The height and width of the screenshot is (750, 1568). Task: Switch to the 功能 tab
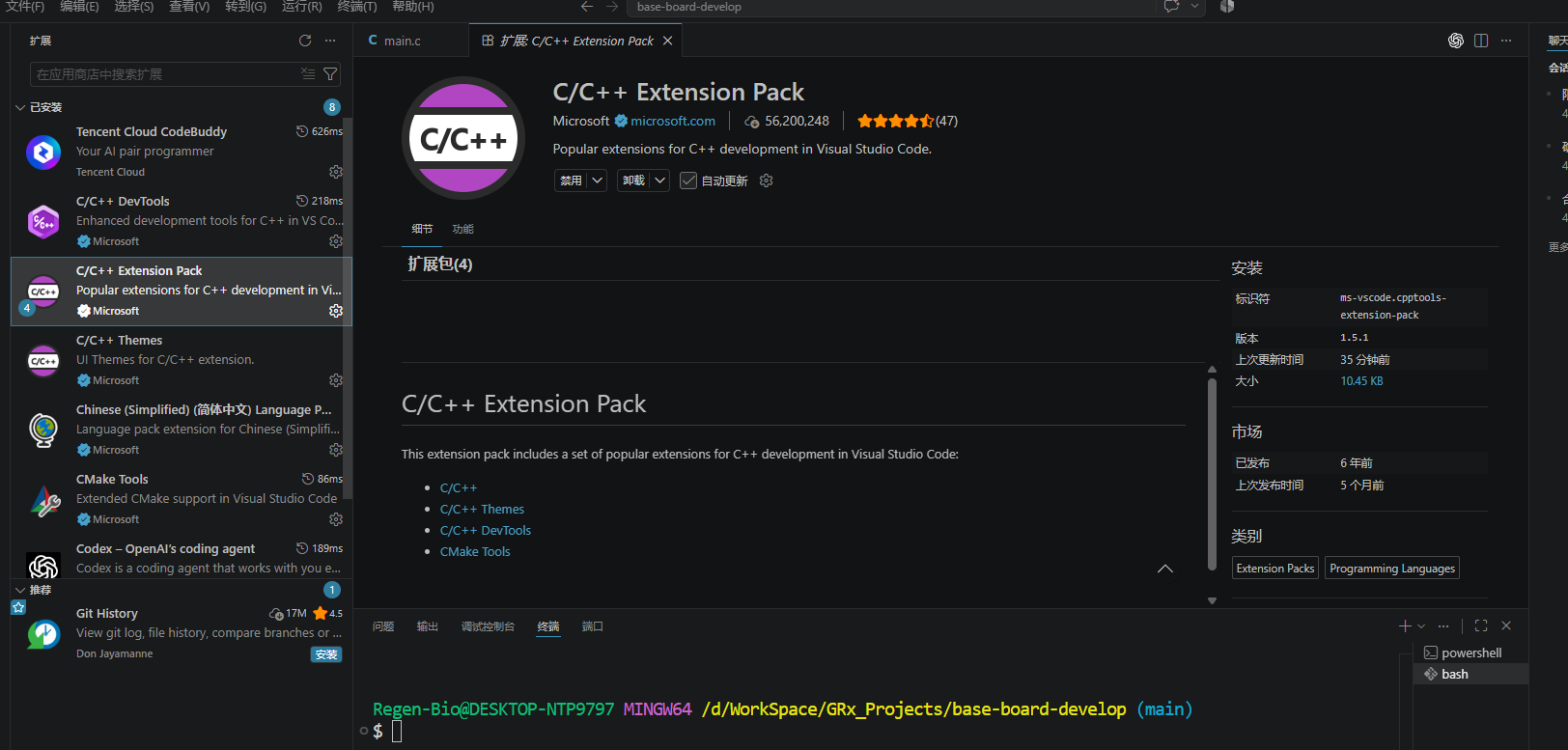(x=463, y=229)
